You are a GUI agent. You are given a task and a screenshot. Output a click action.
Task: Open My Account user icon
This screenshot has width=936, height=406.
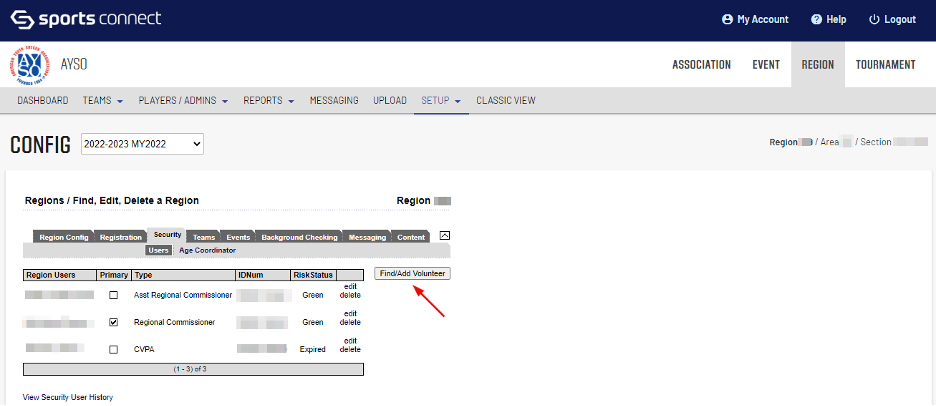point(727,20)
